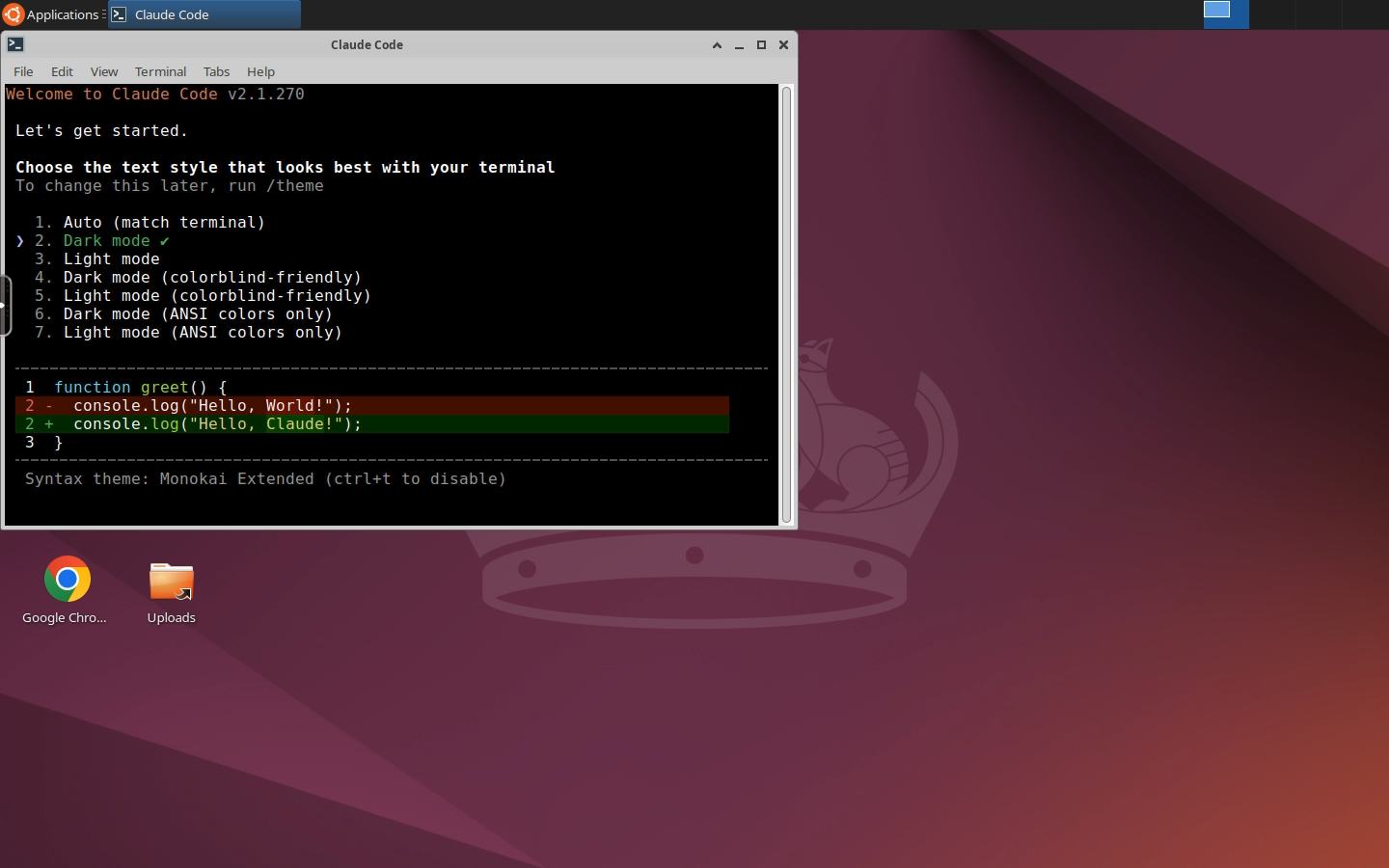Screen dimensions: 1389x868
Task: Open the File menu
Action: [23, 71]
